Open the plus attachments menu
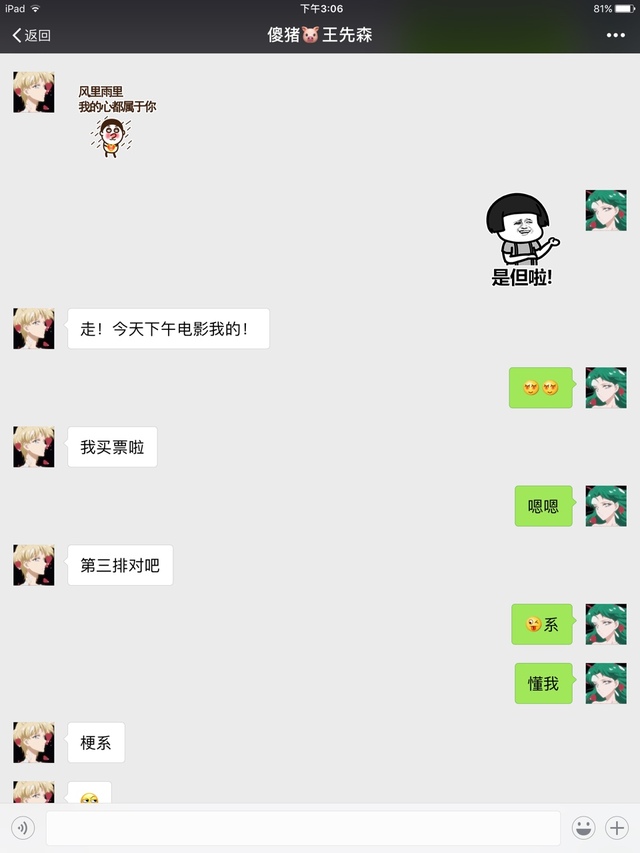The width and height of the screenshot is (640, 853). (617, 828)
